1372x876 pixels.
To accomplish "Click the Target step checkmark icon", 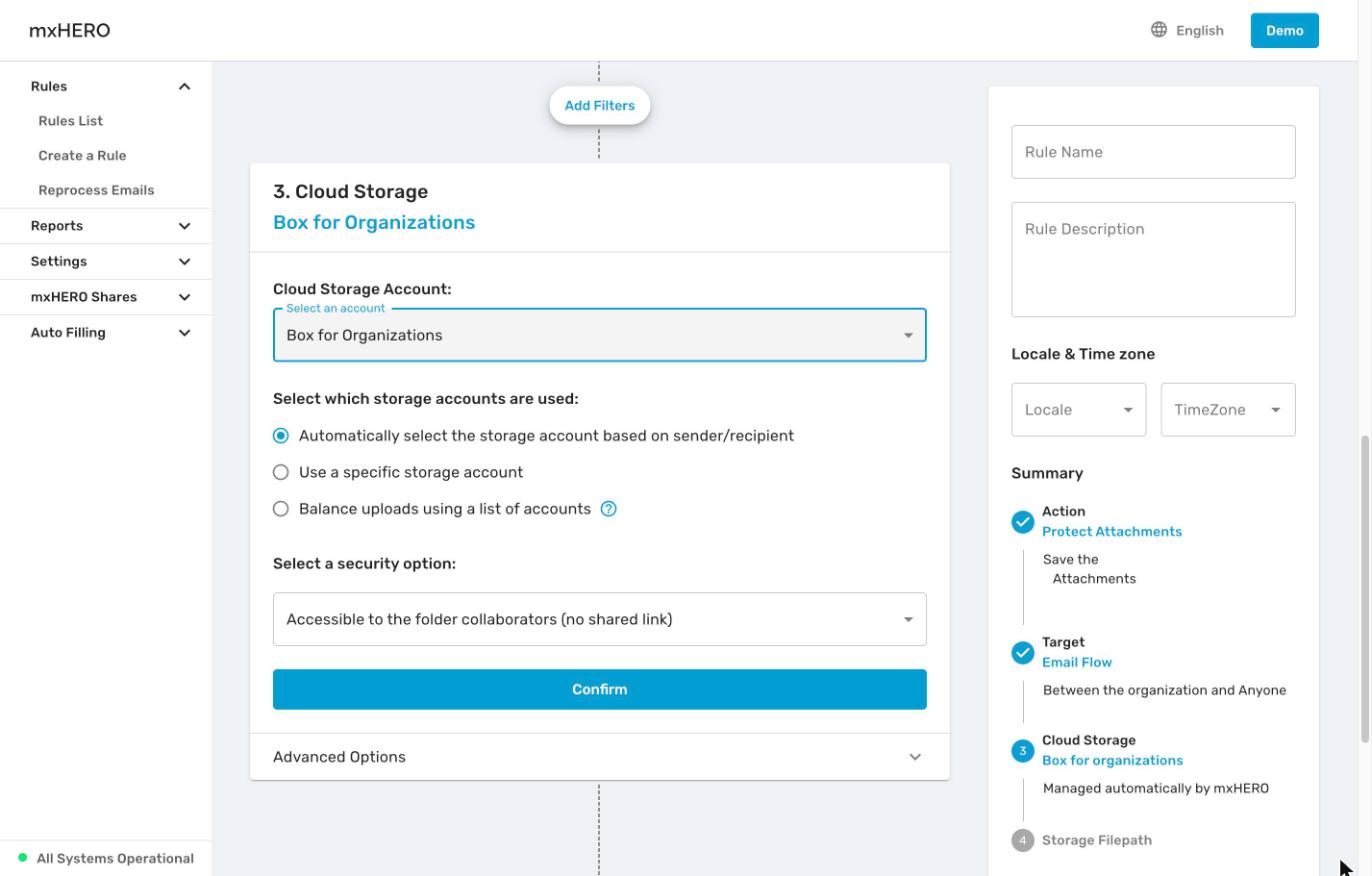I will tap(1022, 653).
